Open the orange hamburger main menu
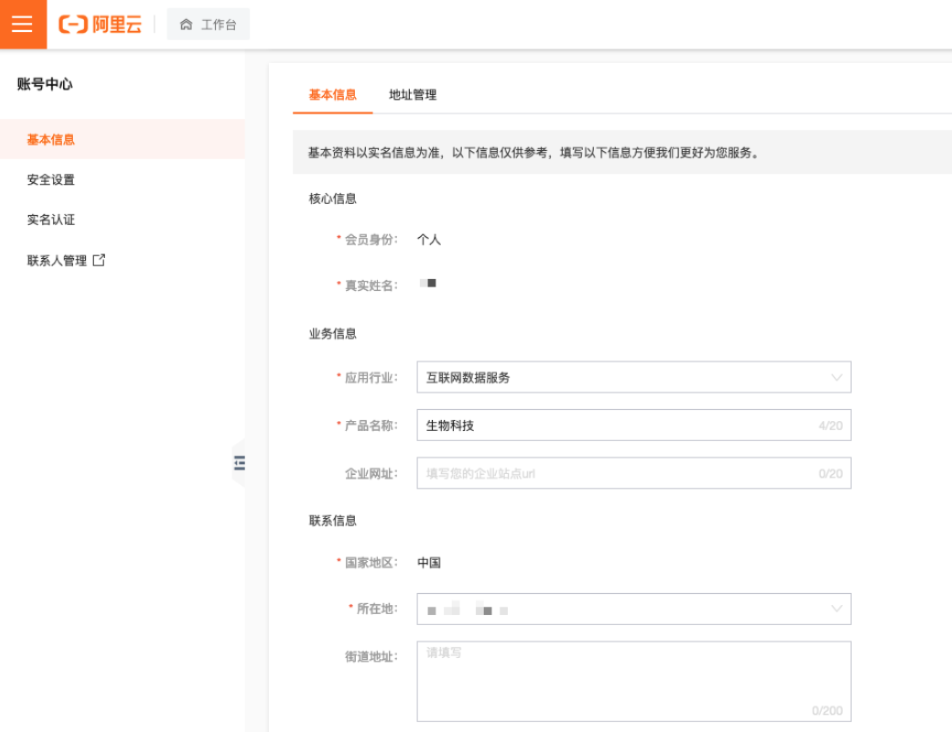952x732 pixels. tap(23, 24)
